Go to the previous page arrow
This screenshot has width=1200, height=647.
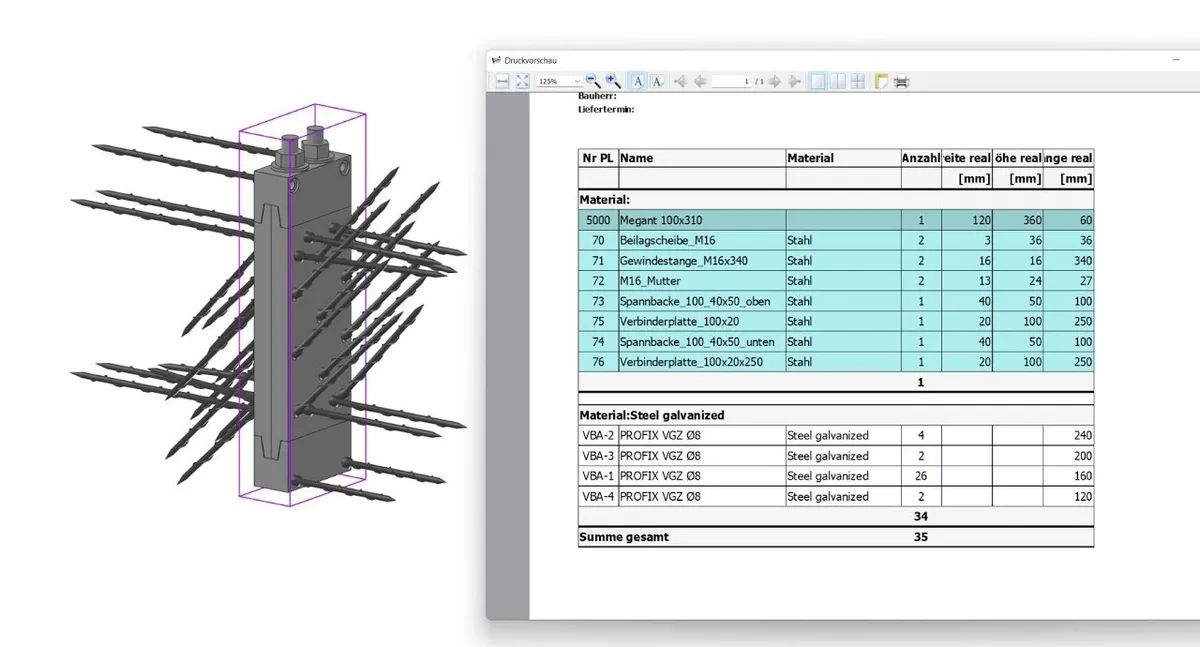pyautogui.click(x=700, y=81)
